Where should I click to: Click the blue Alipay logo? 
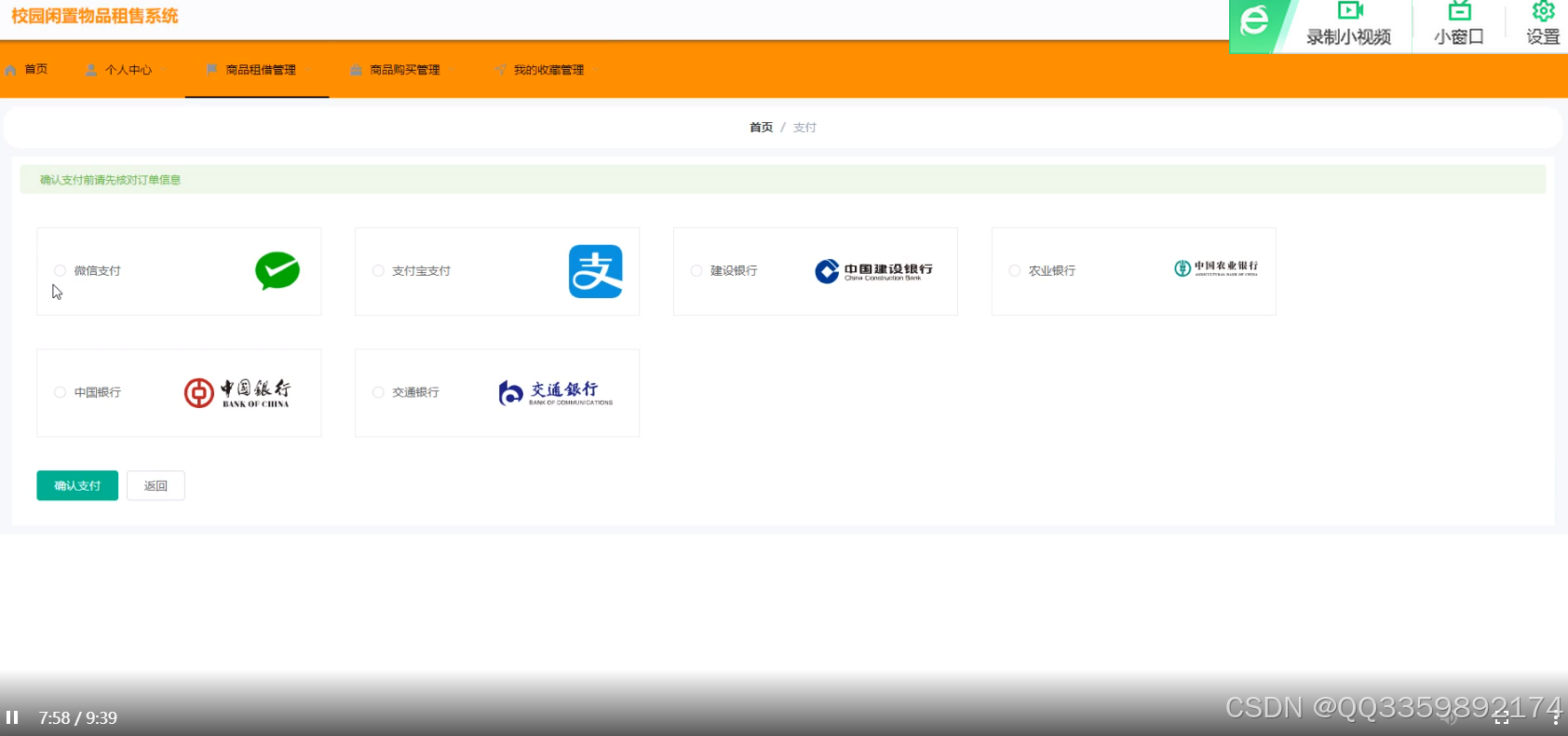(596, 271)
